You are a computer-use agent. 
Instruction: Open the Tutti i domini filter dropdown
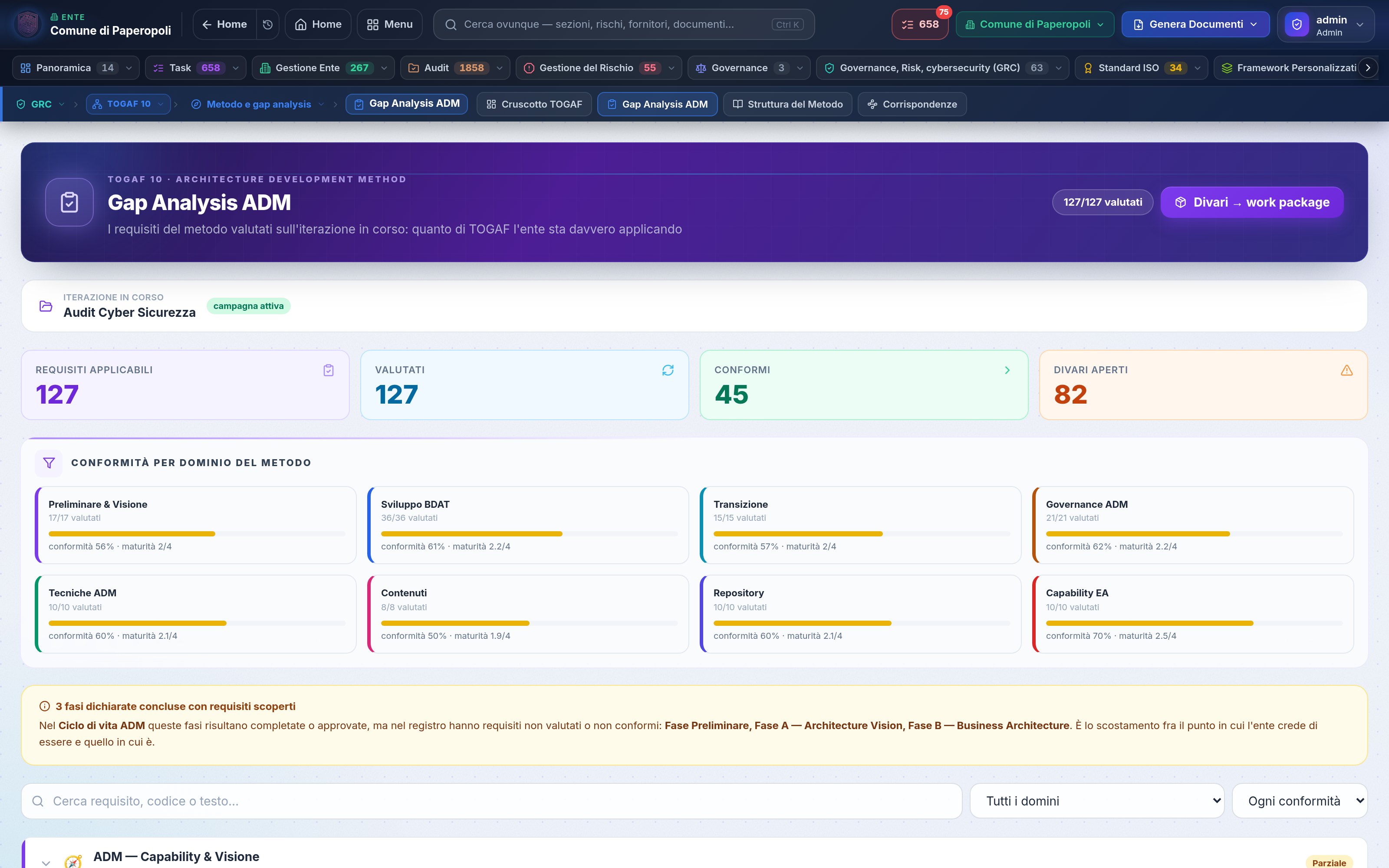(1097, 801)
